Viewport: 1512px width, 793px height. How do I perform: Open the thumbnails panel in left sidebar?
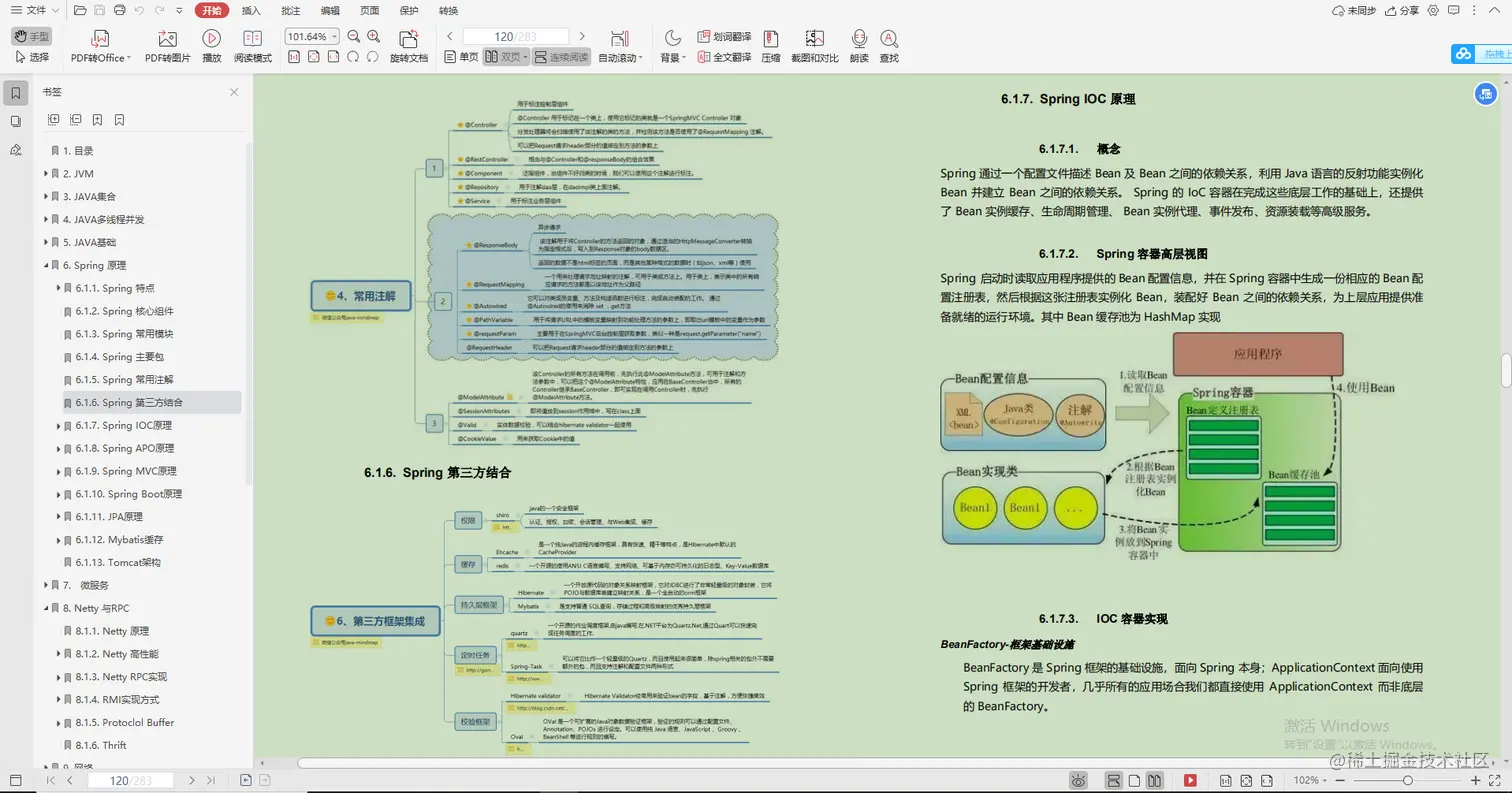(15, 121)
